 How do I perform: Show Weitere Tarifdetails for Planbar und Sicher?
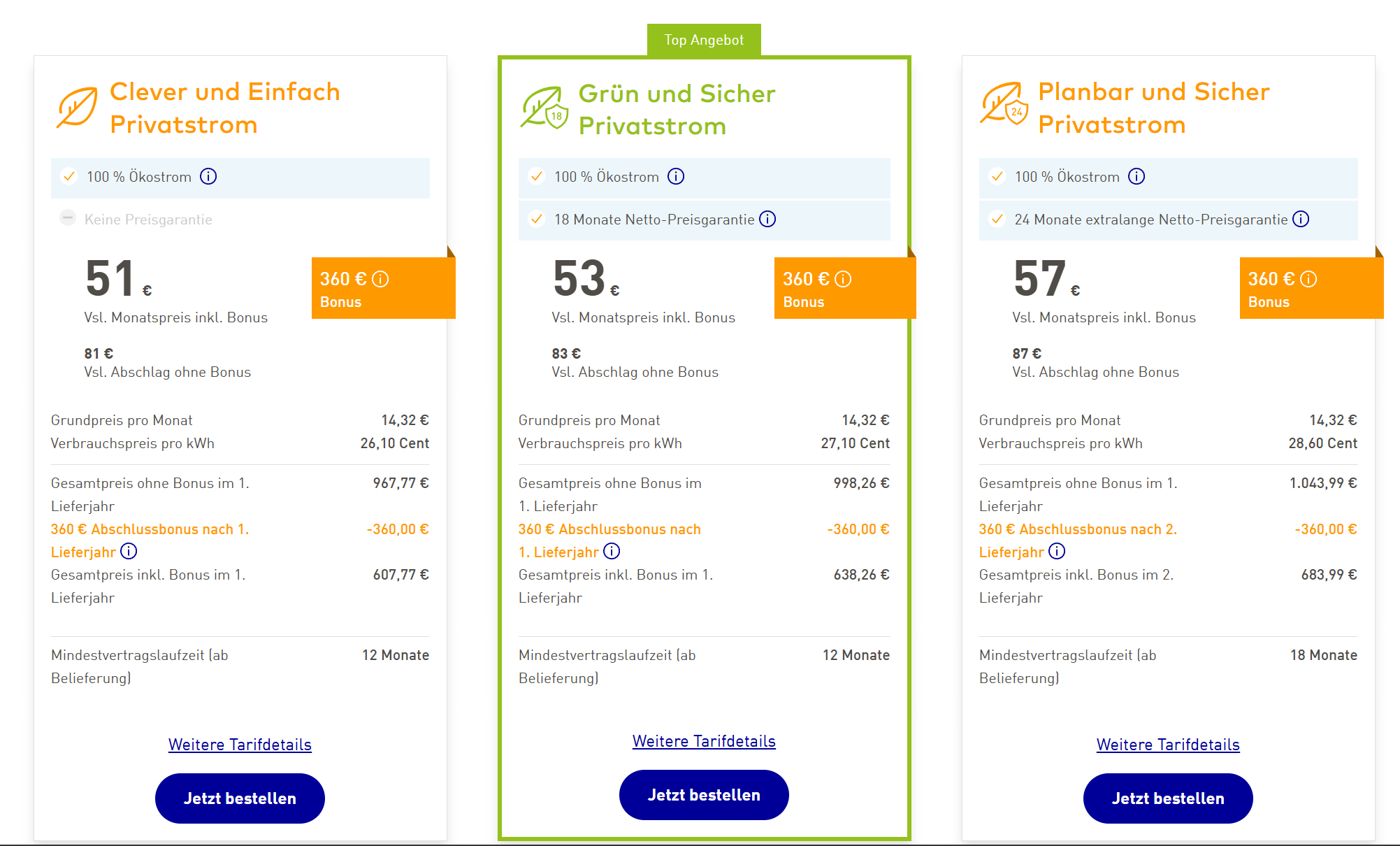point(1168,745)
